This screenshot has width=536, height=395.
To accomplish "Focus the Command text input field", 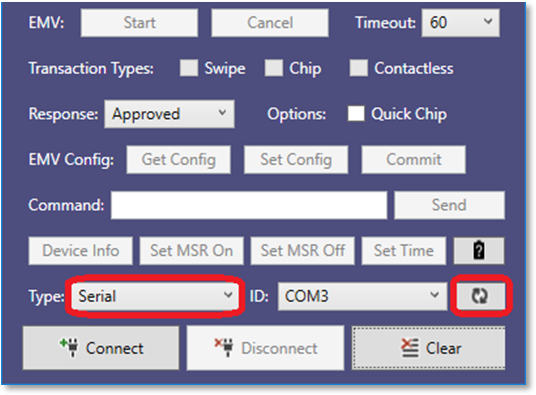I will [249, 205].
